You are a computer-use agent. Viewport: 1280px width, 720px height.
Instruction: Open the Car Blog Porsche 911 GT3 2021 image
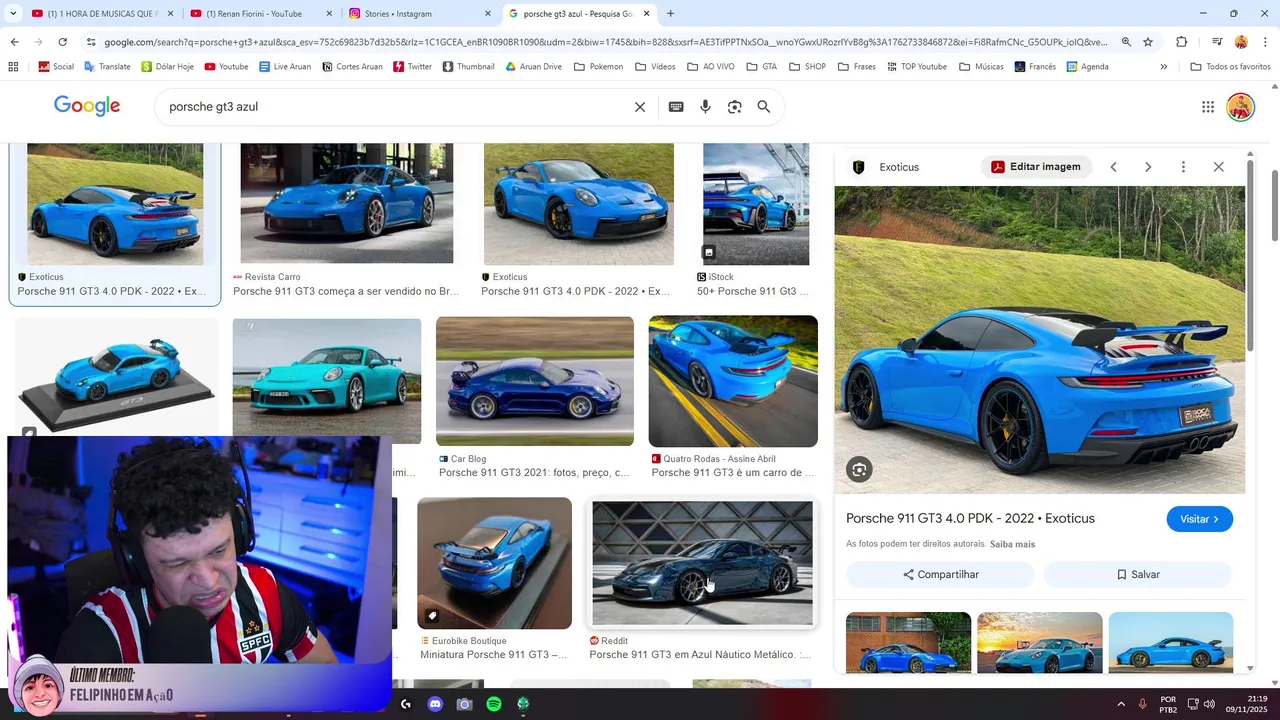tap(535, 381)
